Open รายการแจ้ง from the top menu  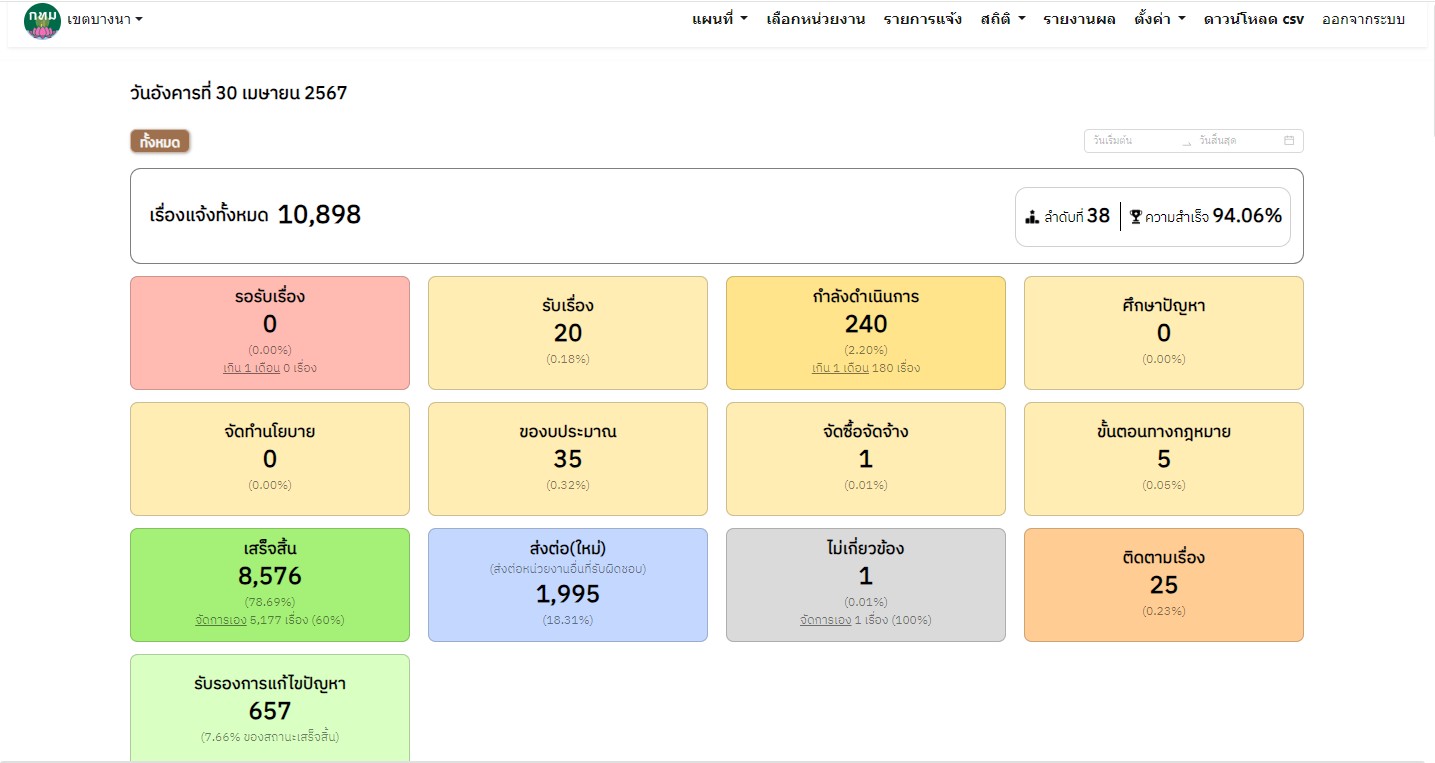click(x=922, y=19)
